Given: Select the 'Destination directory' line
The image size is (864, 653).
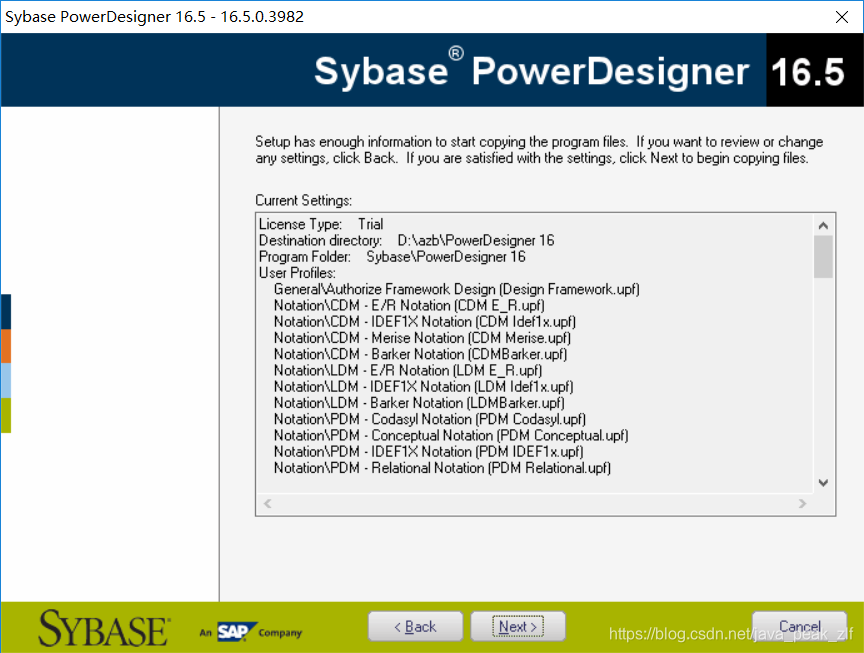Looking at the screenshot, I should click(407, 241).
